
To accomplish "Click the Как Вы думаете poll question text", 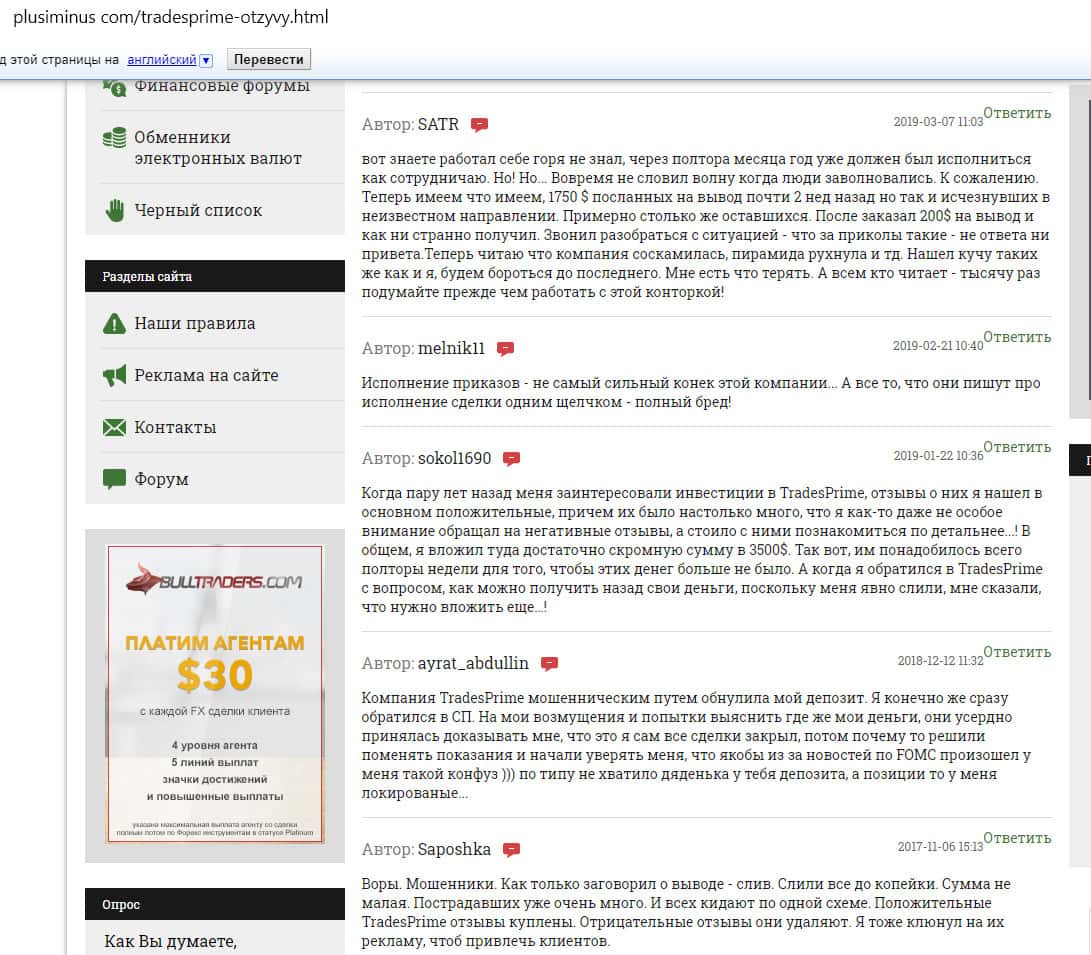I will tap(170, 942).
